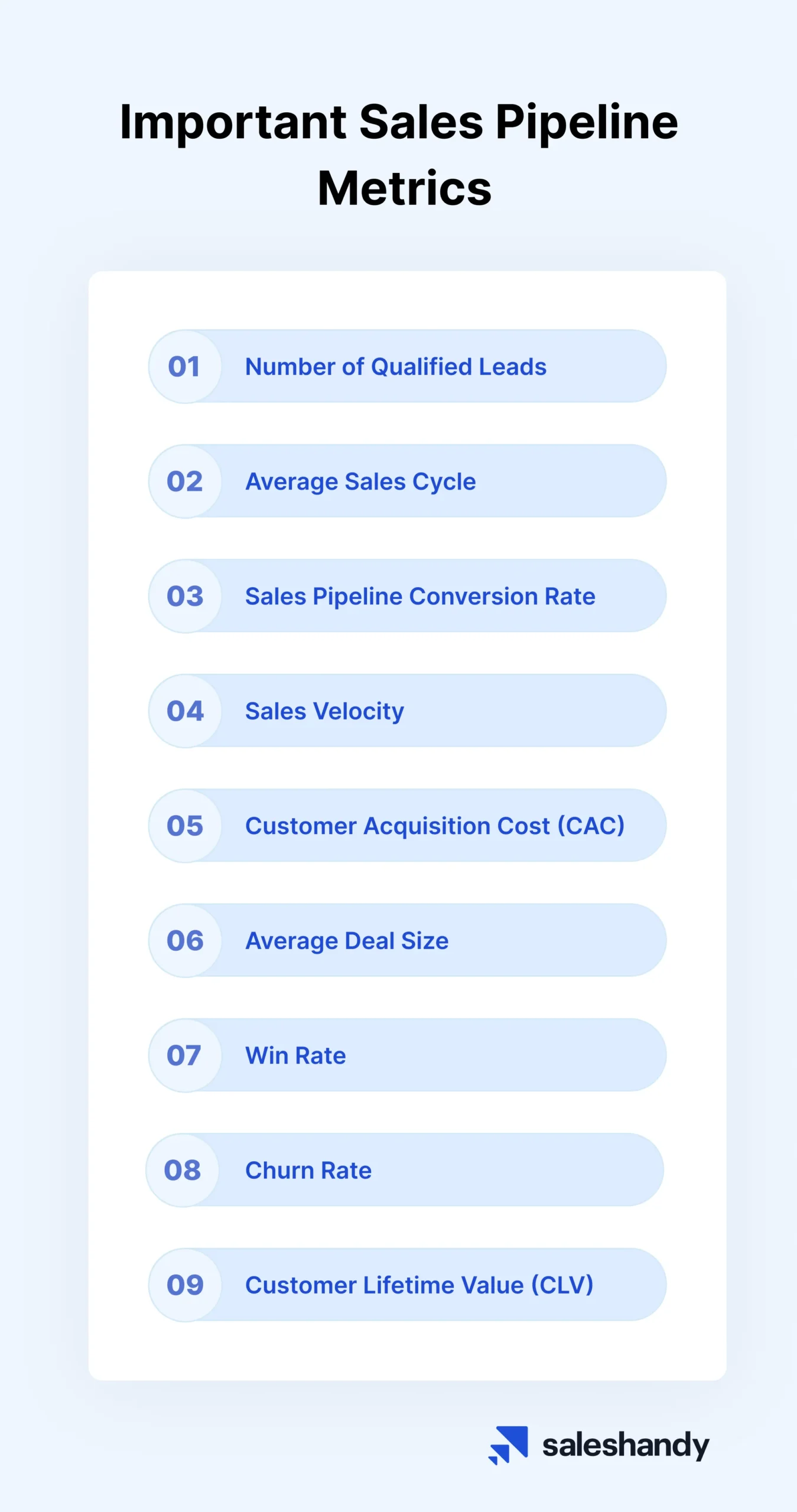Select Customer Acquisition Cost (CAC) item
The height and width of the screenshot is (1512, 797).
[435, 826]
